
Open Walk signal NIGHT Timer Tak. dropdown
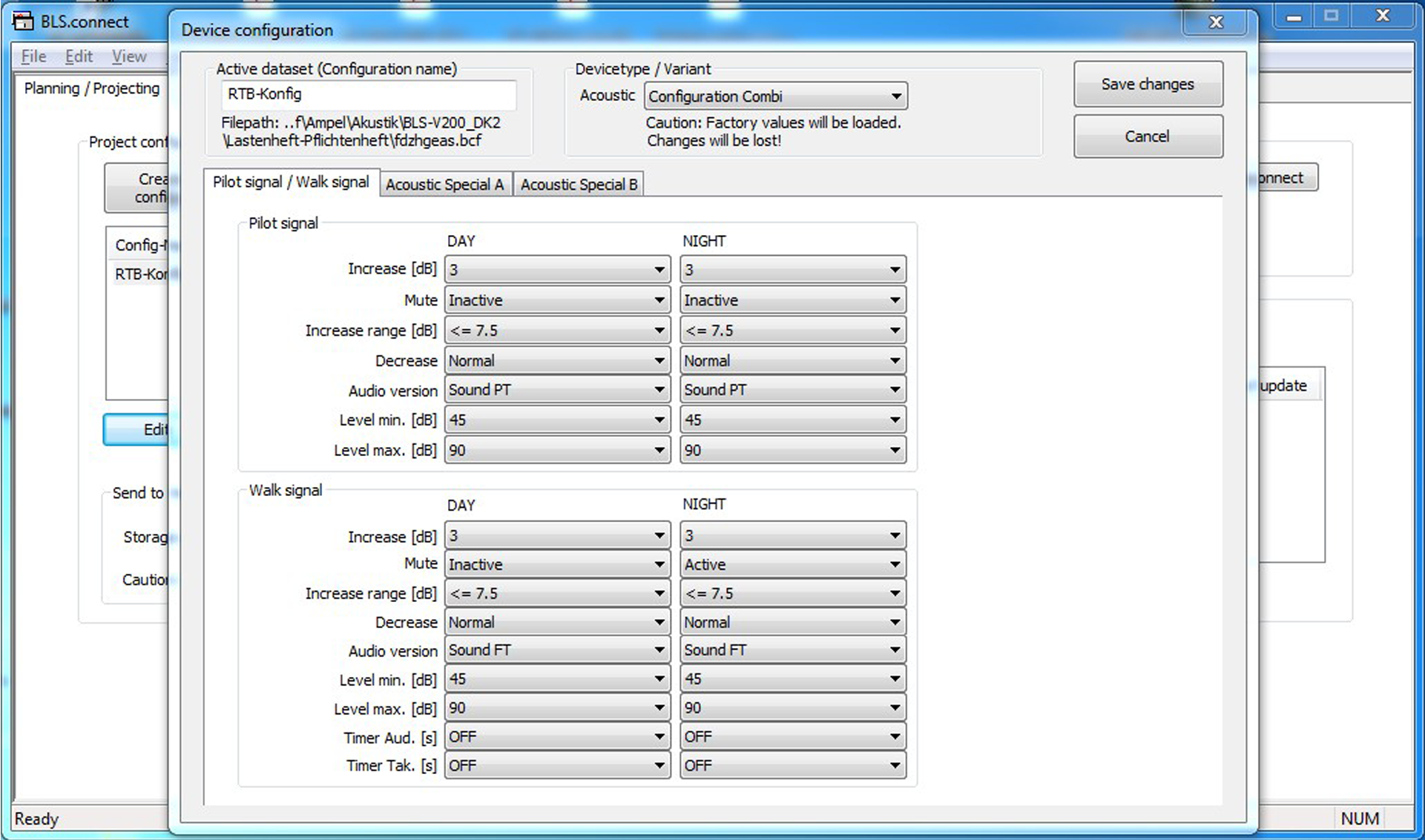(793, 766)
